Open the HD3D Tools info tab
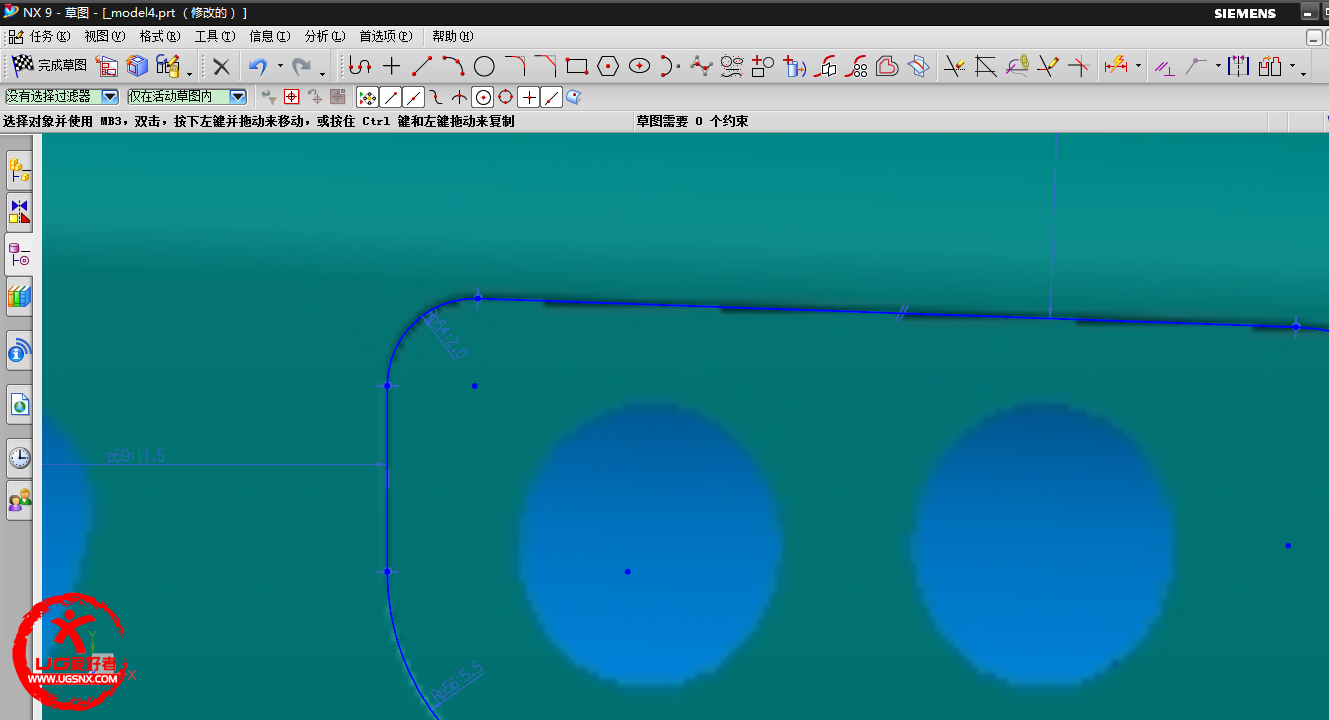This screenshot has width=1329, height=720. tap(19, 351)
